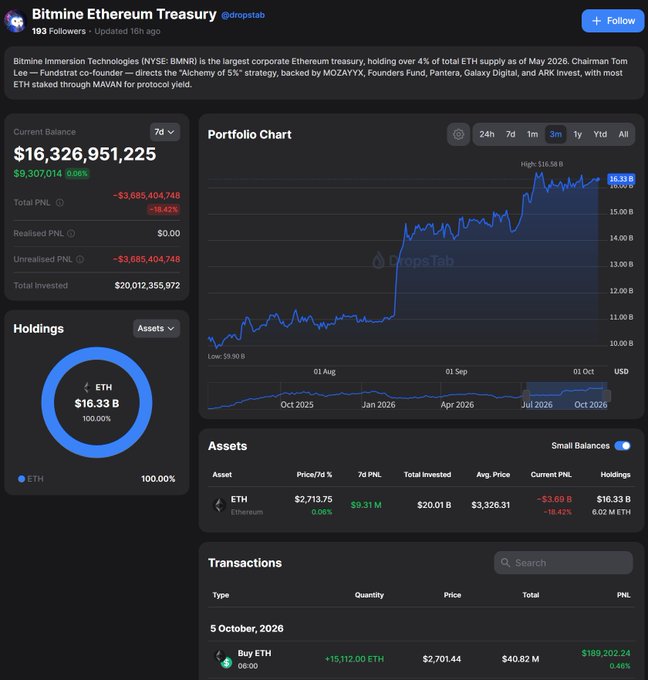
Task: Open the @dropstab profile link
Action: 243,15
